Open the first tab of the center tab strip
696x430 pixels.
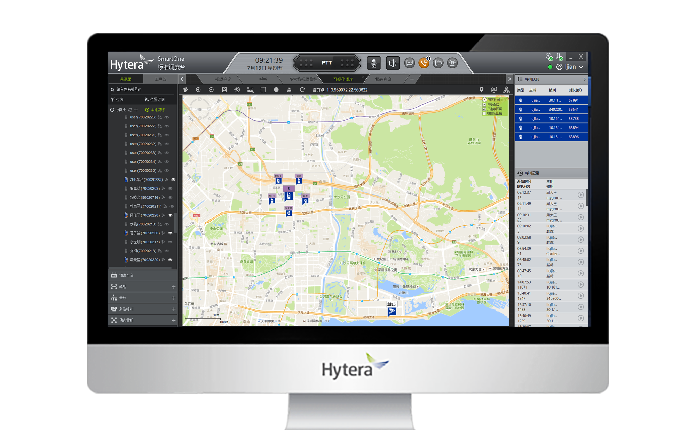[222, 79]
